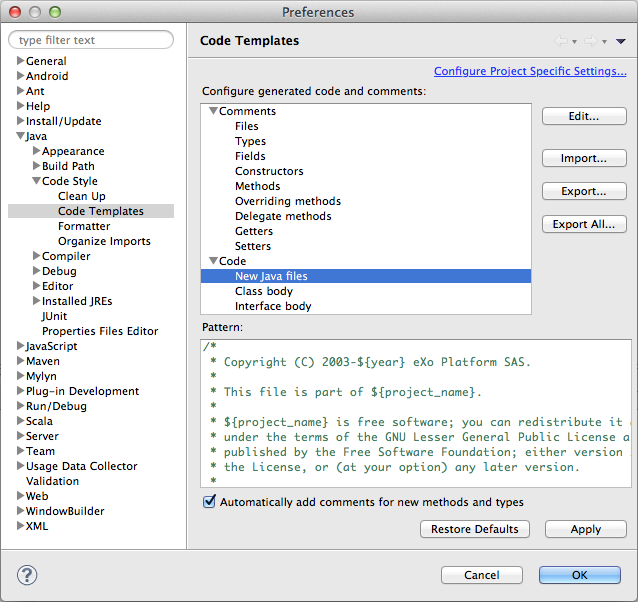Expand the Installed JREs node
Screen dimensions: 638x602
(37, 301)
